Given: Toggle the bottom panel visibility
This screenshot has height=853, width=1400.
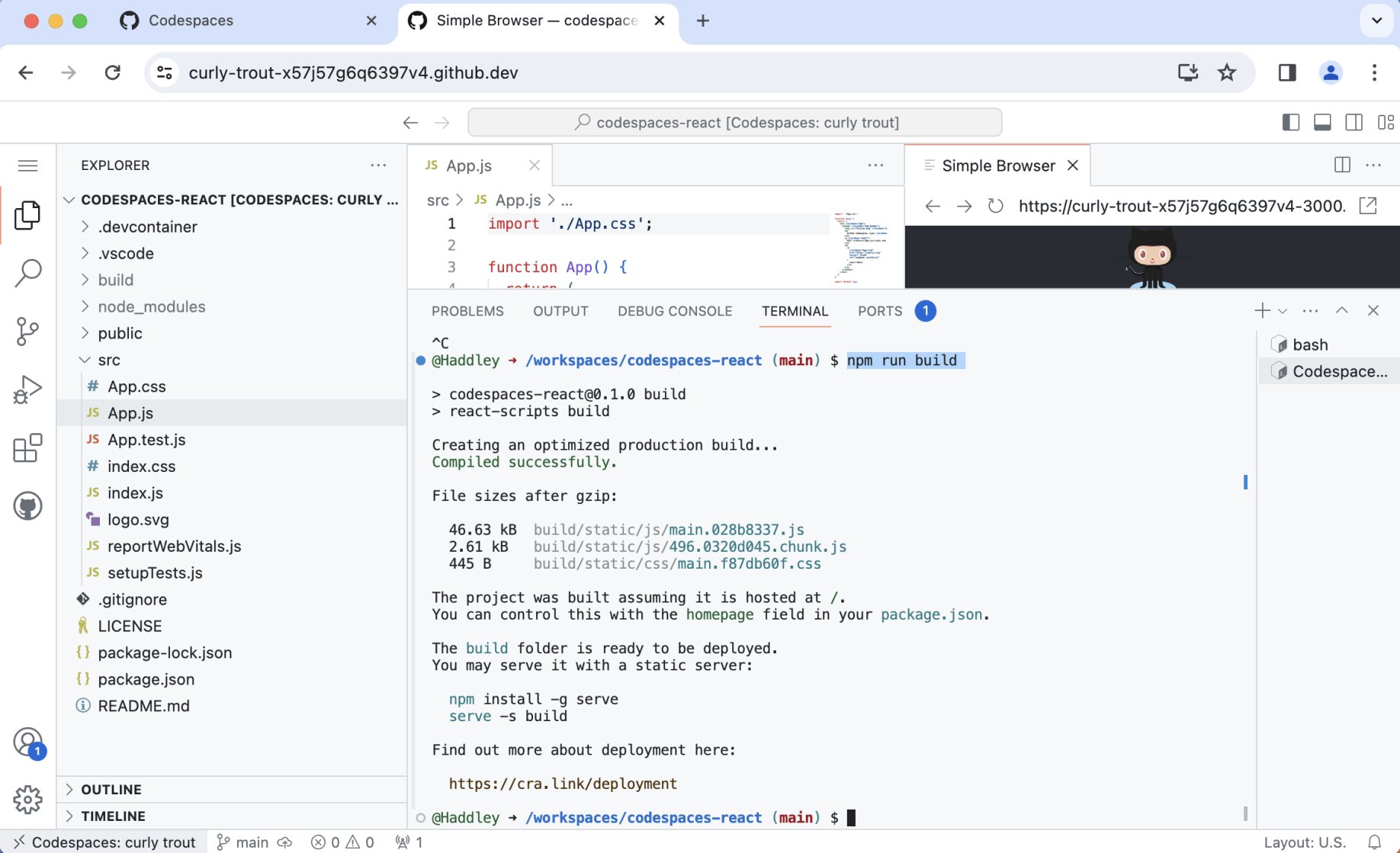Looking at the screenshot, I should pos(1322,123).
